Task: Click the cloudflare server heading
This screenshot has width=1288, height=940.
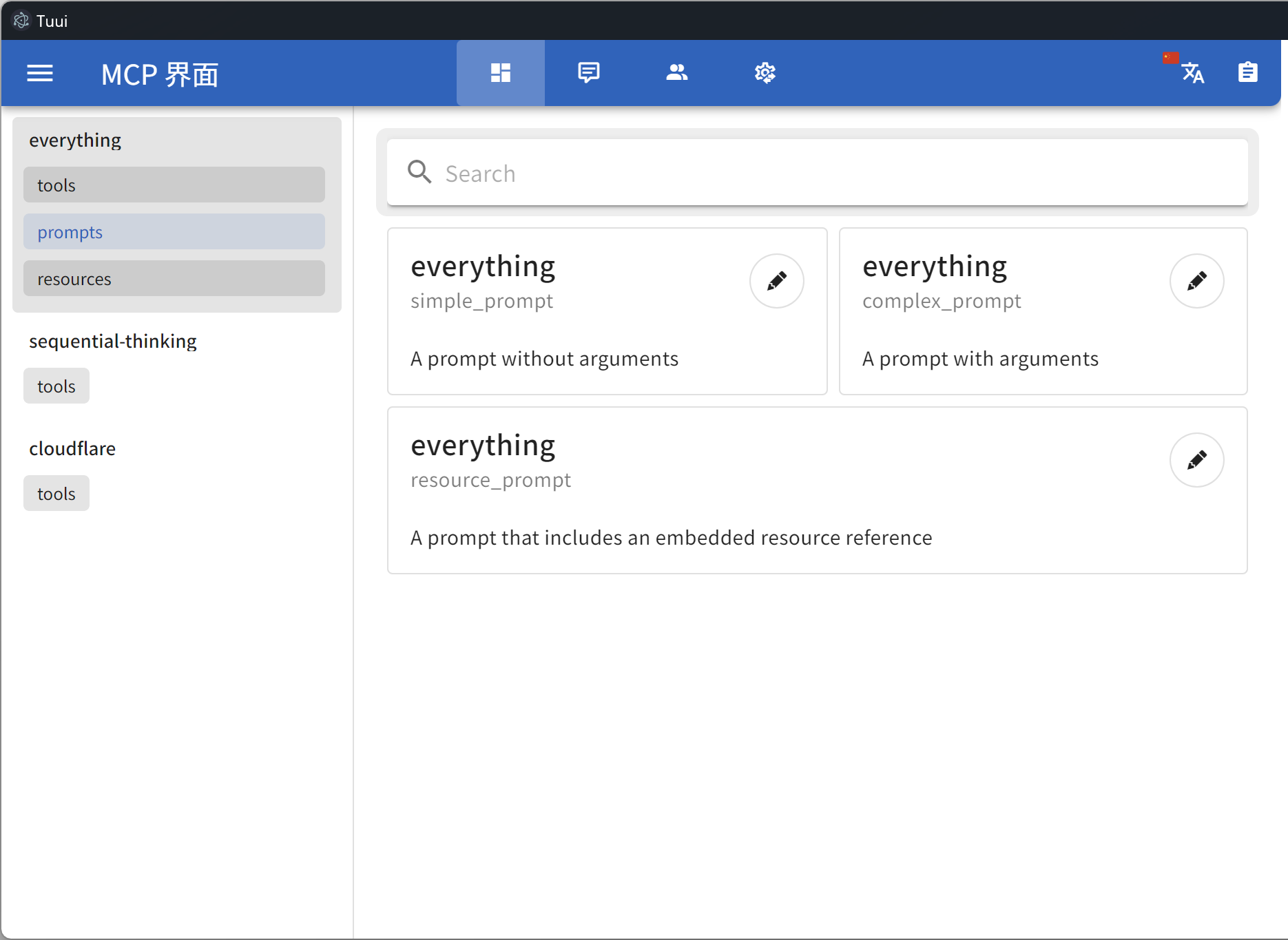Action: (72, 449)
